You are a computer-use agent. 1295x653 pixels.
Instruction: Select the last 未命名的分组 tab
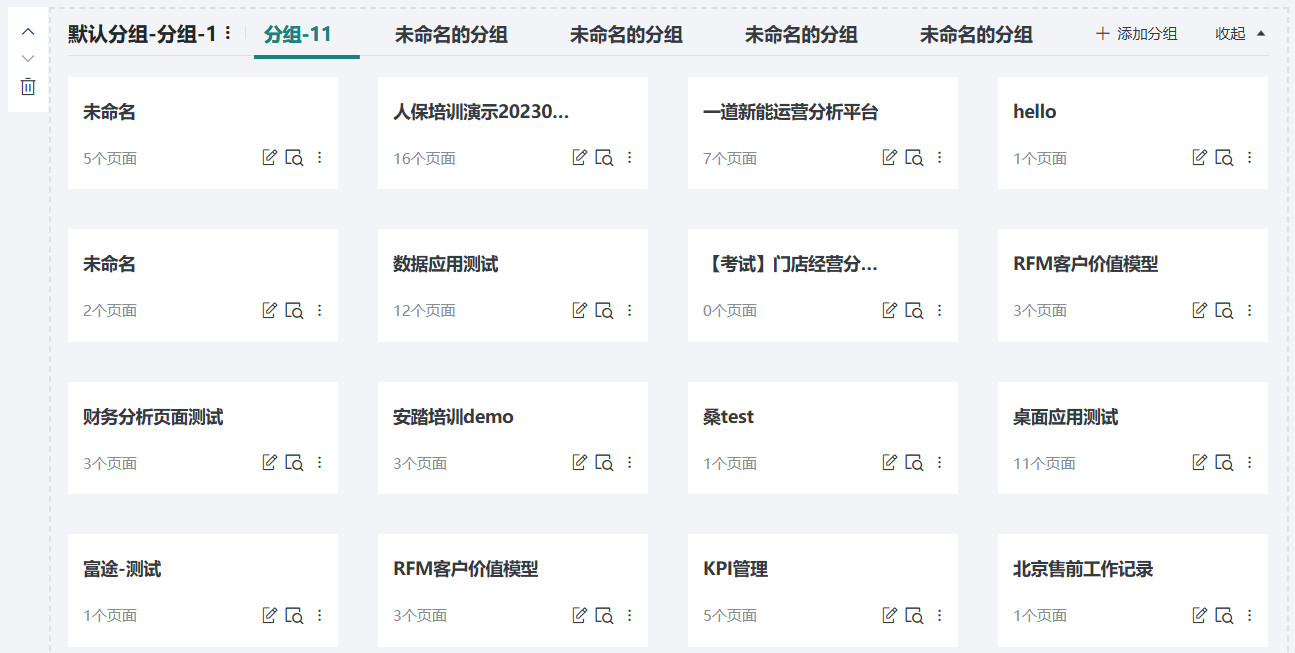[x=974, y=33]
